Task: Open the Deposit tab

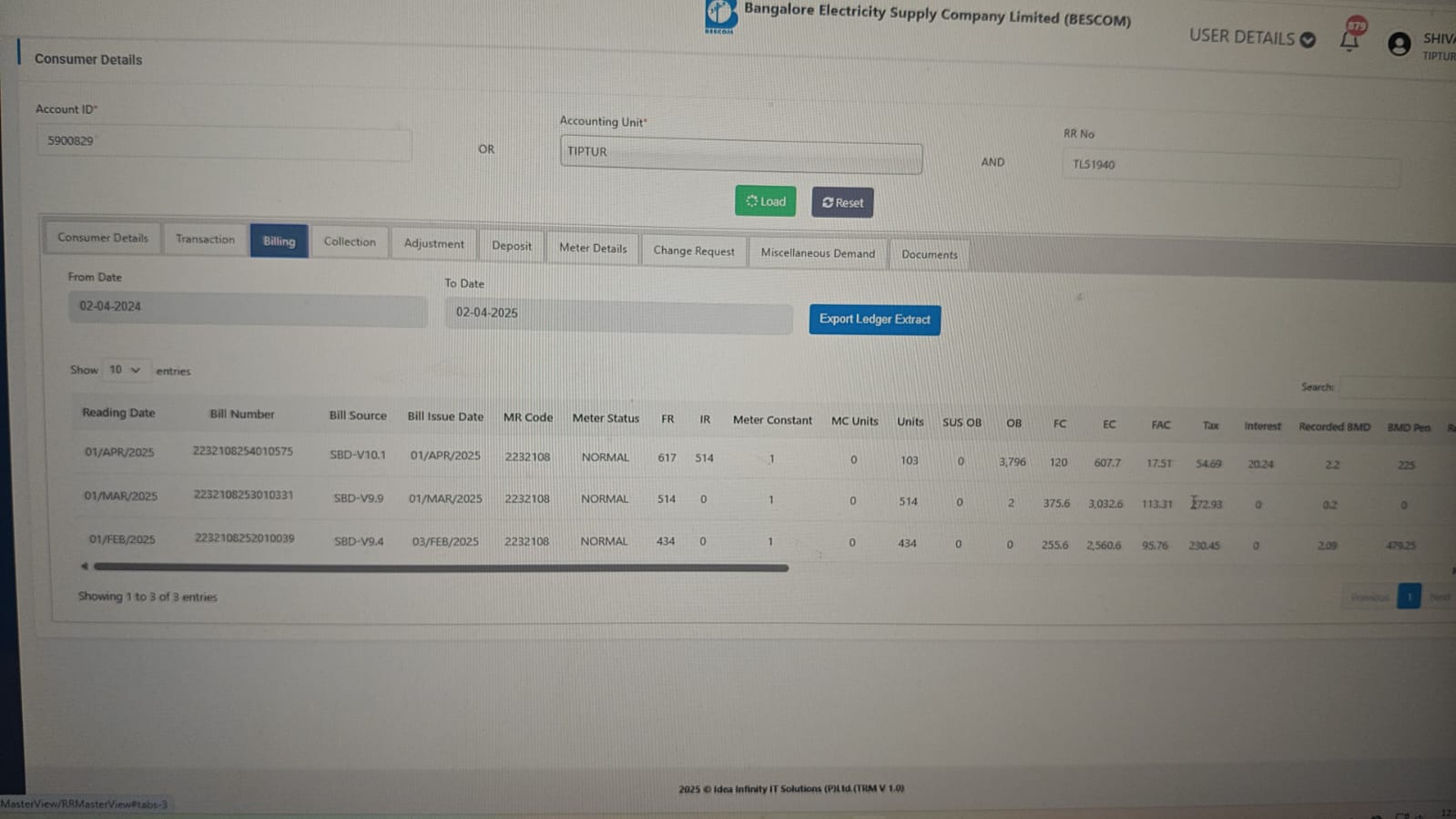Action: [512, 246]
